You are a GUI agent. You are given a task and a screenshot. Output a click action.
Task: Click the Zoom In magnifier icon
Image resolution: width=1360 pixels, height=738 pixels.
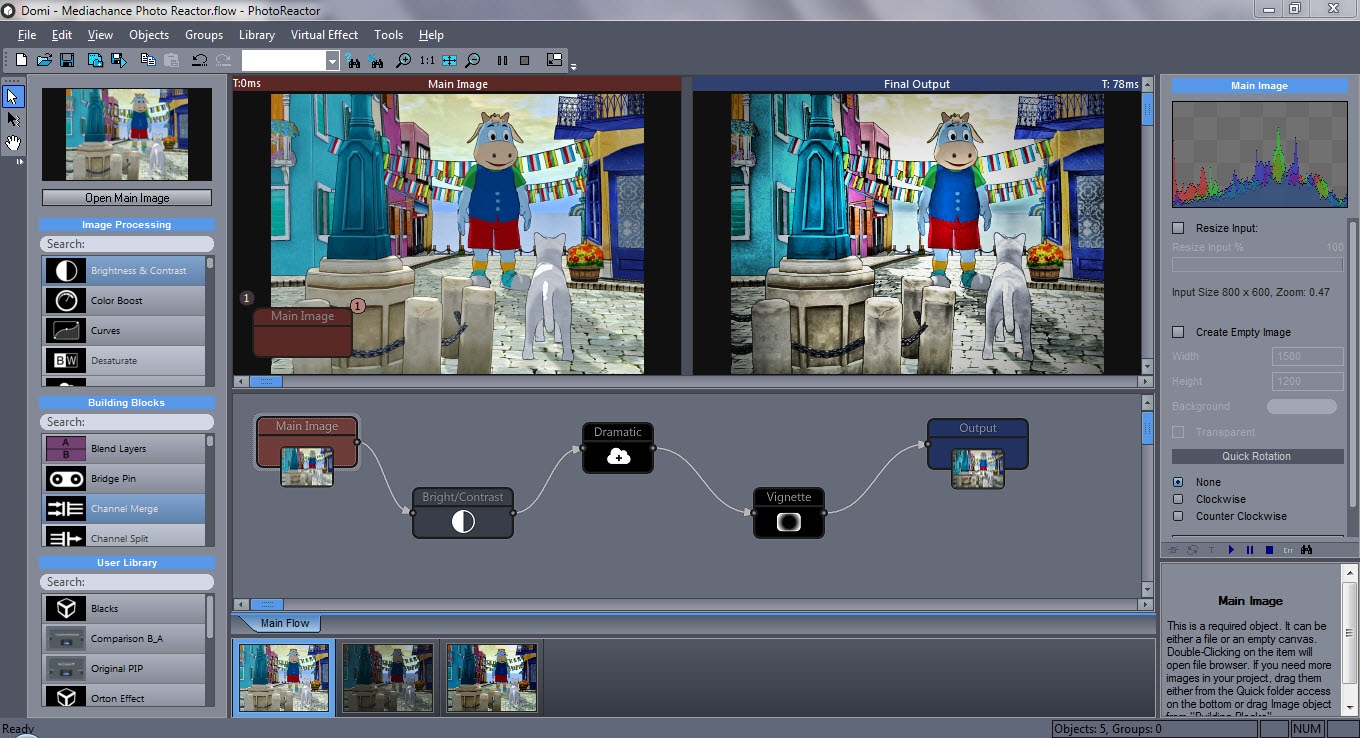(403, 61)
